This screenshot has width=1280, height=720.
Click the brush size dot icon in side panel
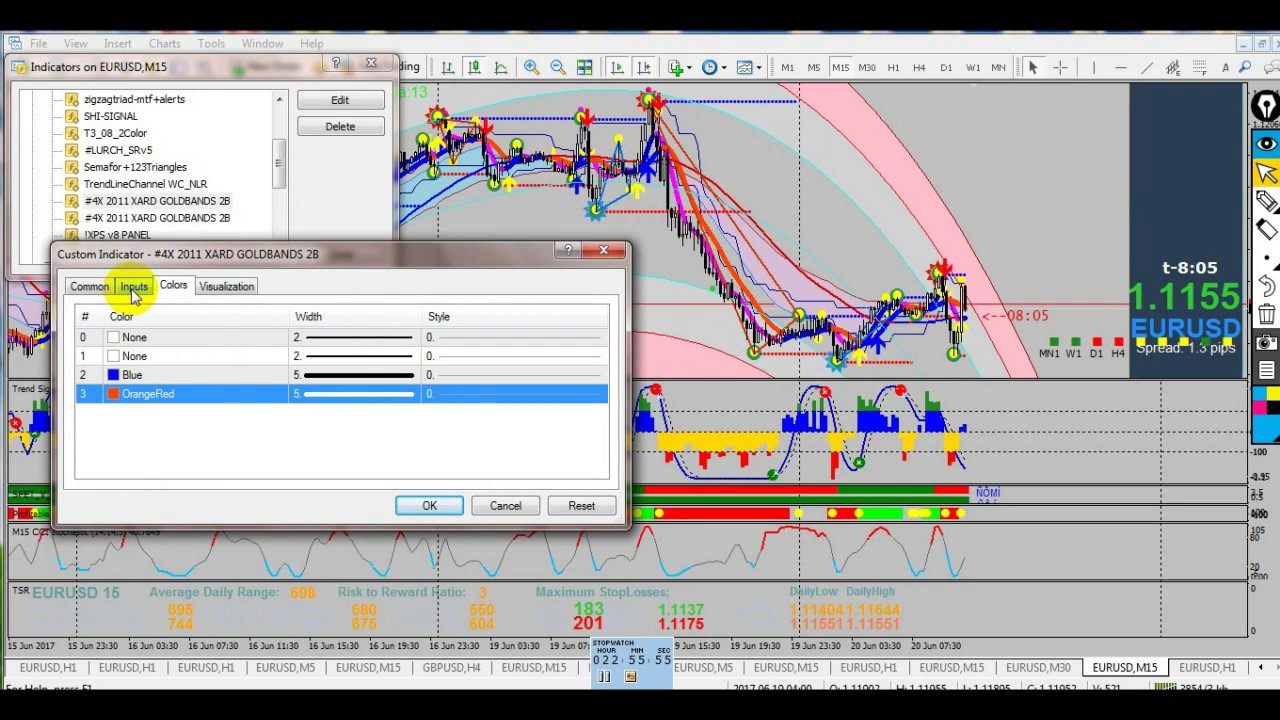(1266, 258)
